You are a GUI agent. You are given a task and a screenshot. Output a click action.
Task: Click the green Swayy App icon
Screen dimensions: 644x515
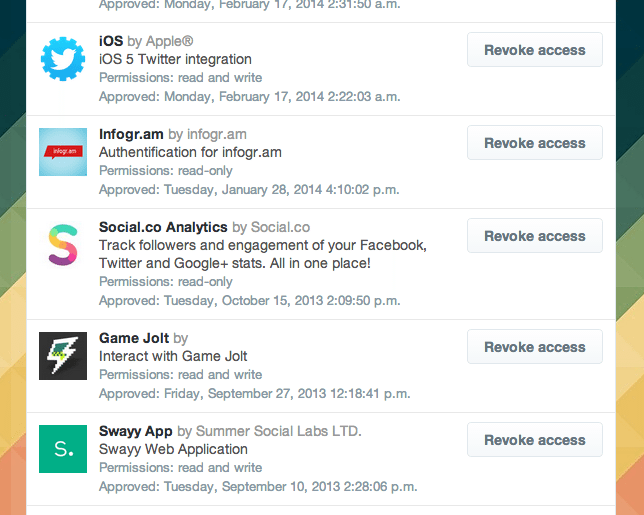pyautogui.click(x=63, y=449)
